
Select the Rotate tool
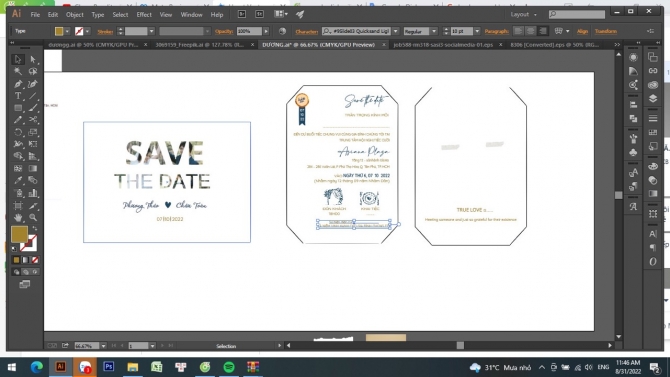(x=18, y=132)
